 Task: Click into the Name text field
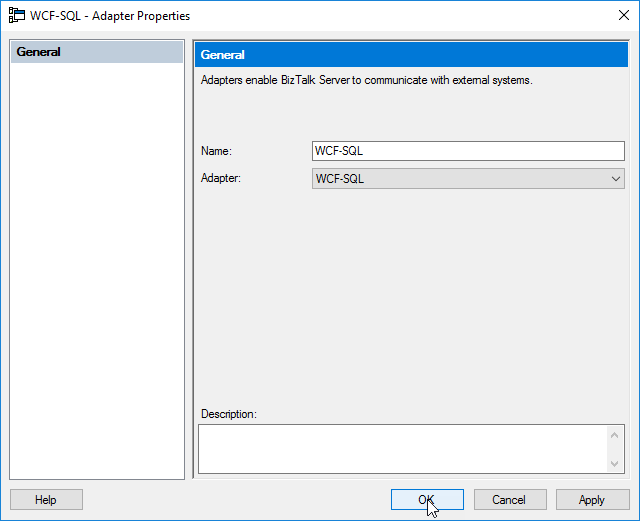468,151
